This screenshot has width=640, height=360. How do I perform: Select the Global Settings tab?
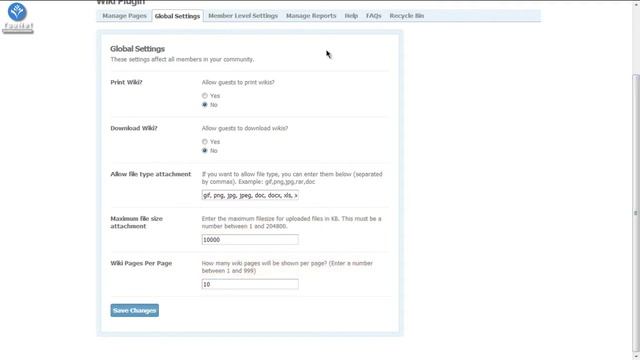[x=178, y=16]
